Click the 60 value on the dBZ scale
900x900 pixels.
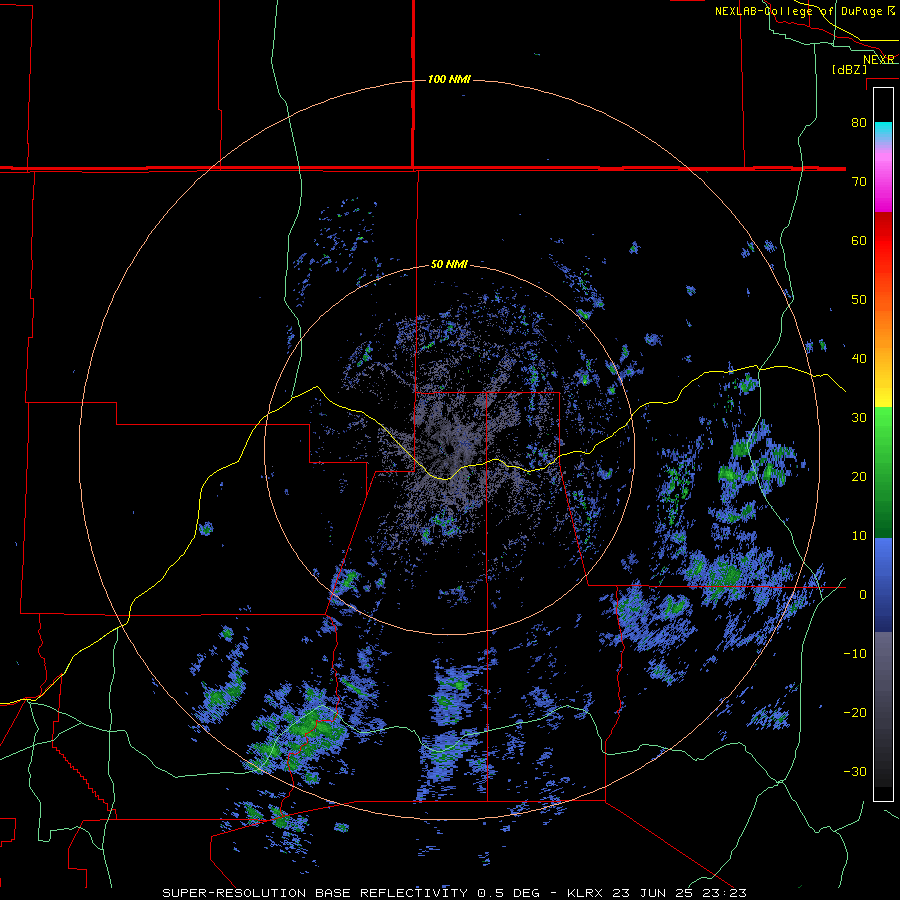[859, 240]
